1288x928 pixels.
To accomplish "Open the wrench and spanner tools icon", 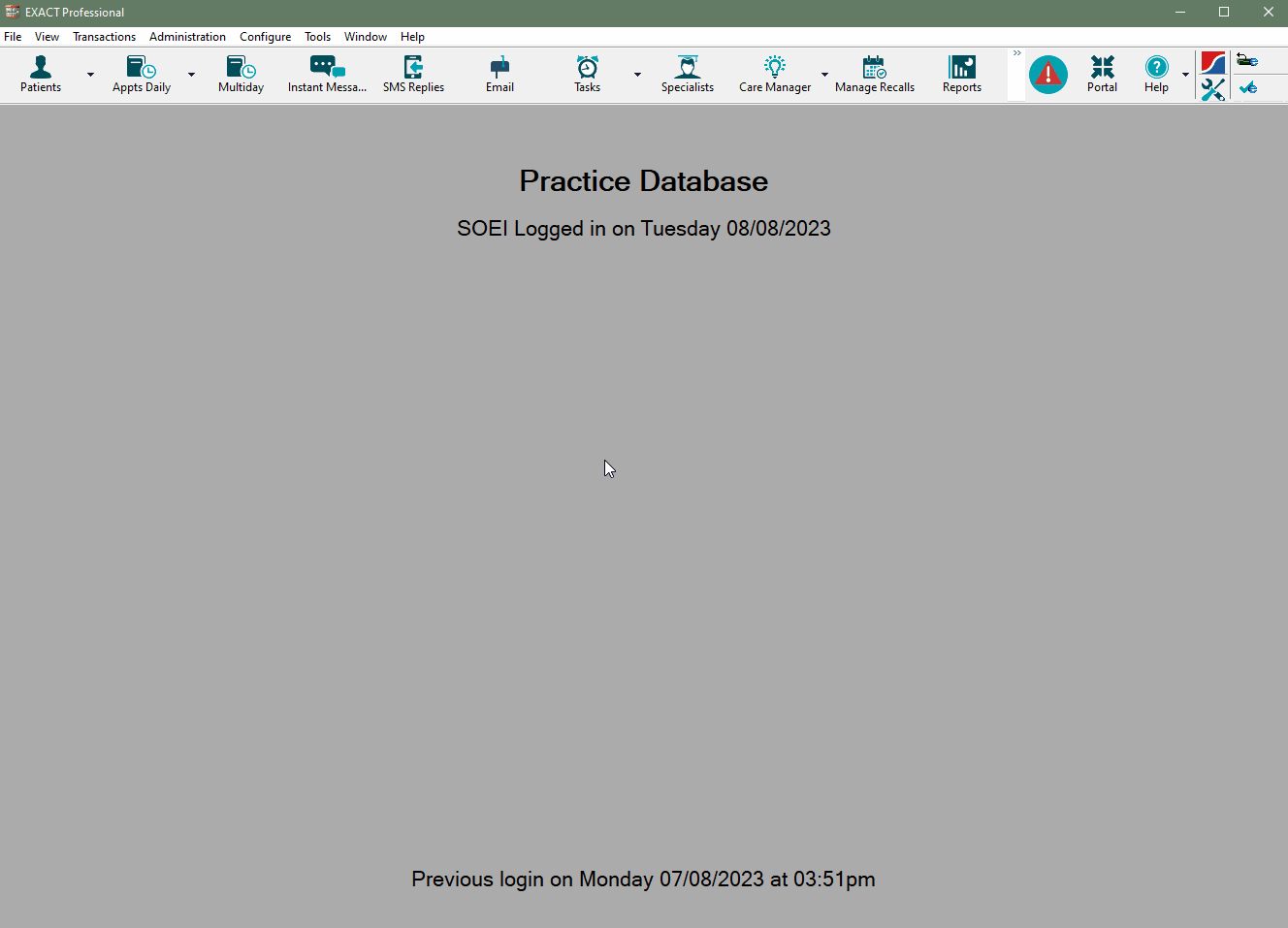I will click(1213, 89).
